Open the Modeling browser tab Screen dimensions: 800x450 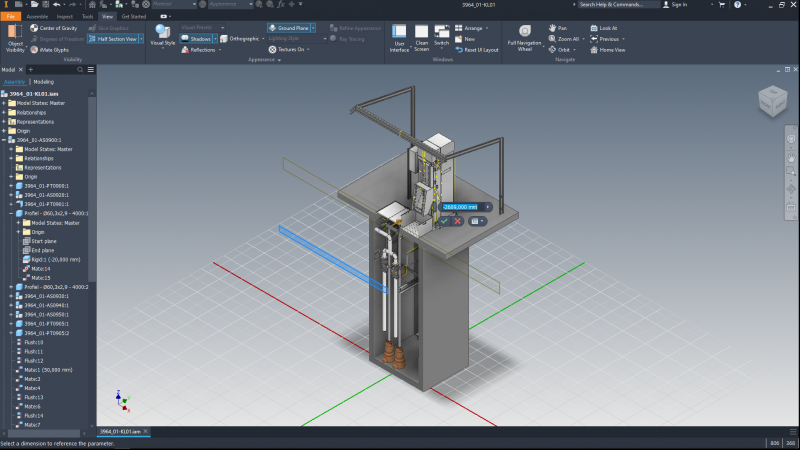43,82
